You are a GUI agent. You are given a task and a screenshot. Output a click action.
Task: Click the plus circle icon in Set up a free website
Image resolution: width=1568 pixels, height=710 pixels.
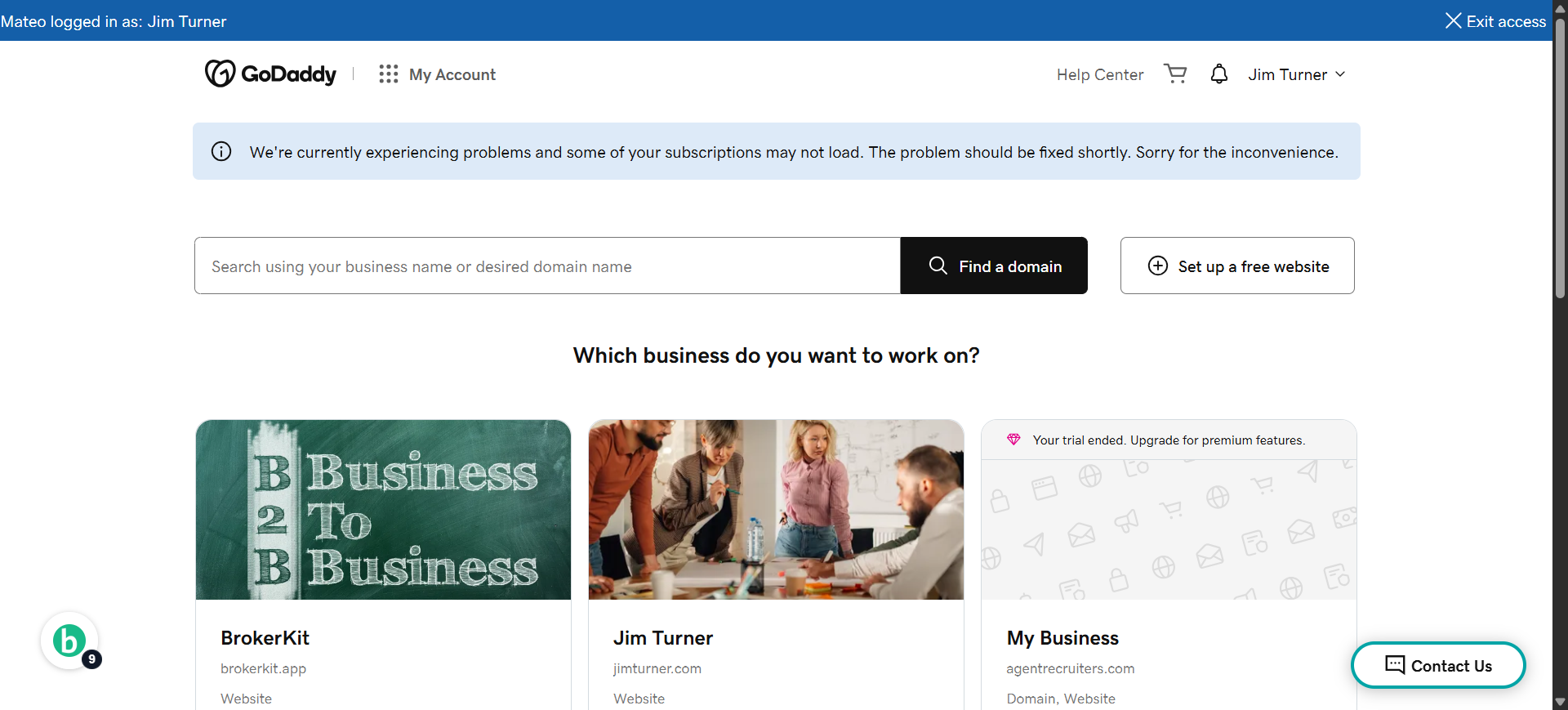(1157, 266)
